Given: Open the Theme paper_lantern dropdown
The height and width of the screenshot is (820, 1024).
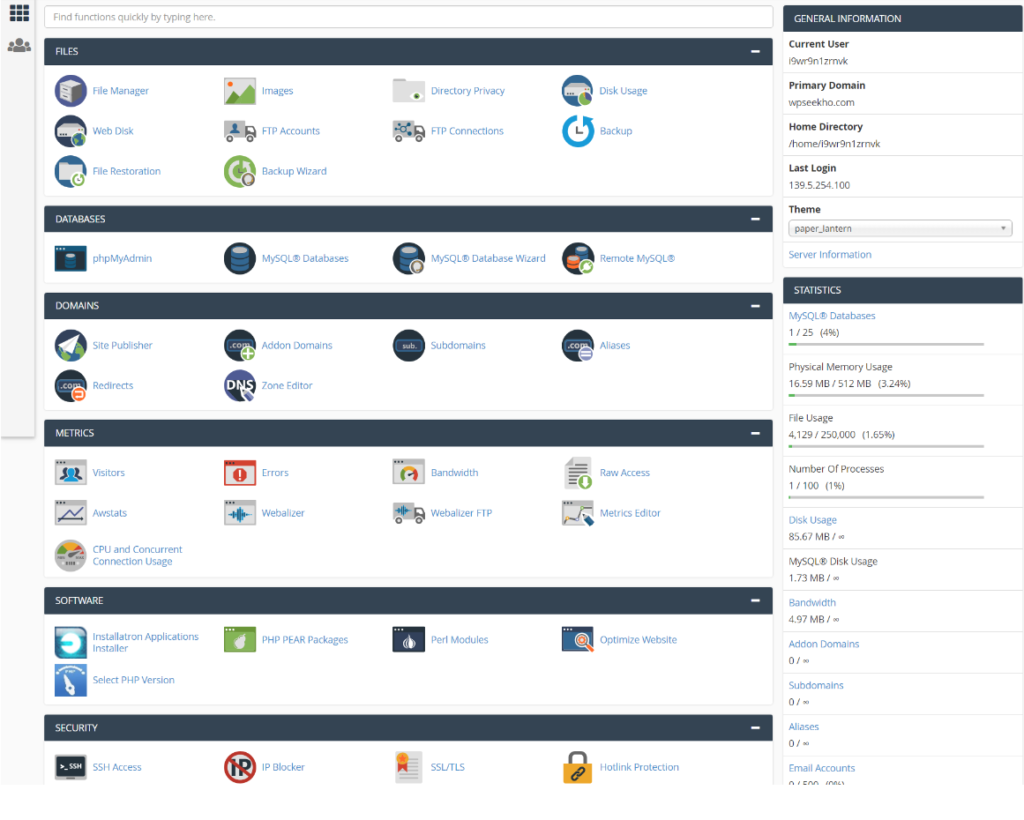Looking at the screenshot, I should point(900,229).
